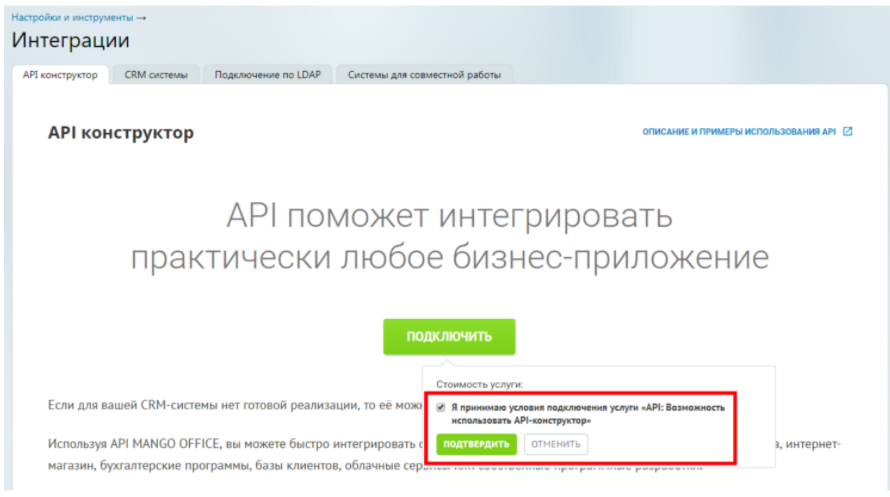The image size is (890, 497).
Task: Click the paragraph starting 'Если для вашей CRM-системы'
Action: [x=235, y=405]
